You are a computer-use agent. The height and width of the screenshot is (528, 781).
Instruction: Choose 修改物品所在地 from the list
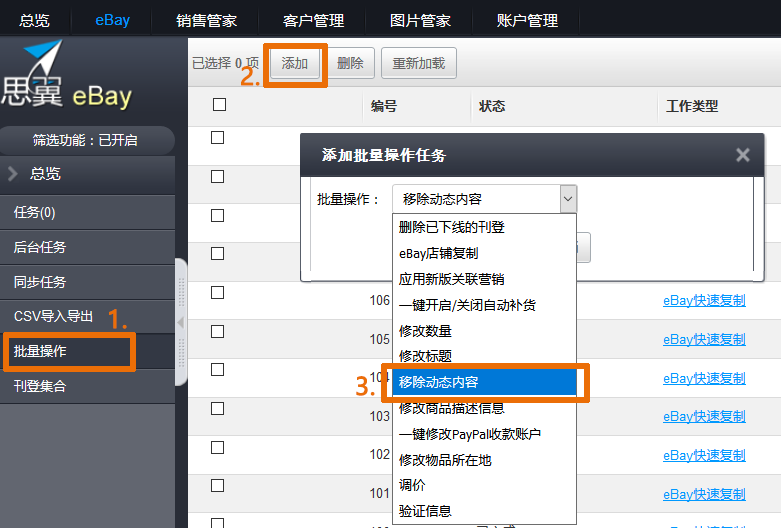coord(484,460)
